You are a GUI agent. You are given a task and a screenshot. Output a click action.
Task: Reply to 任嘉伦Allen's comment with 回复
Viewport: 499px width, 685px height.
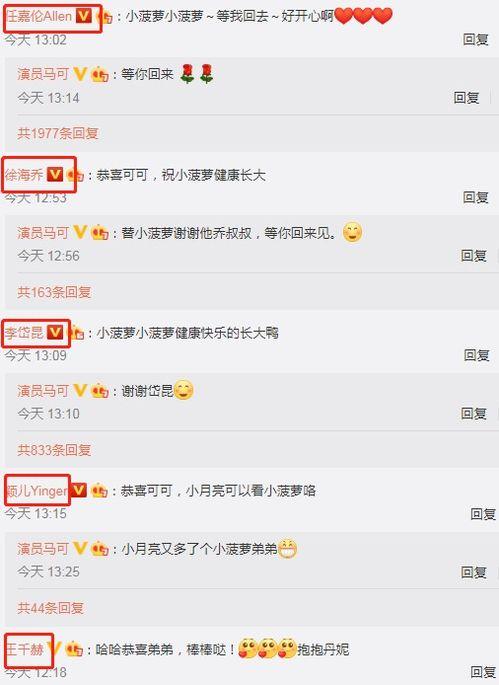click(476, 40)
